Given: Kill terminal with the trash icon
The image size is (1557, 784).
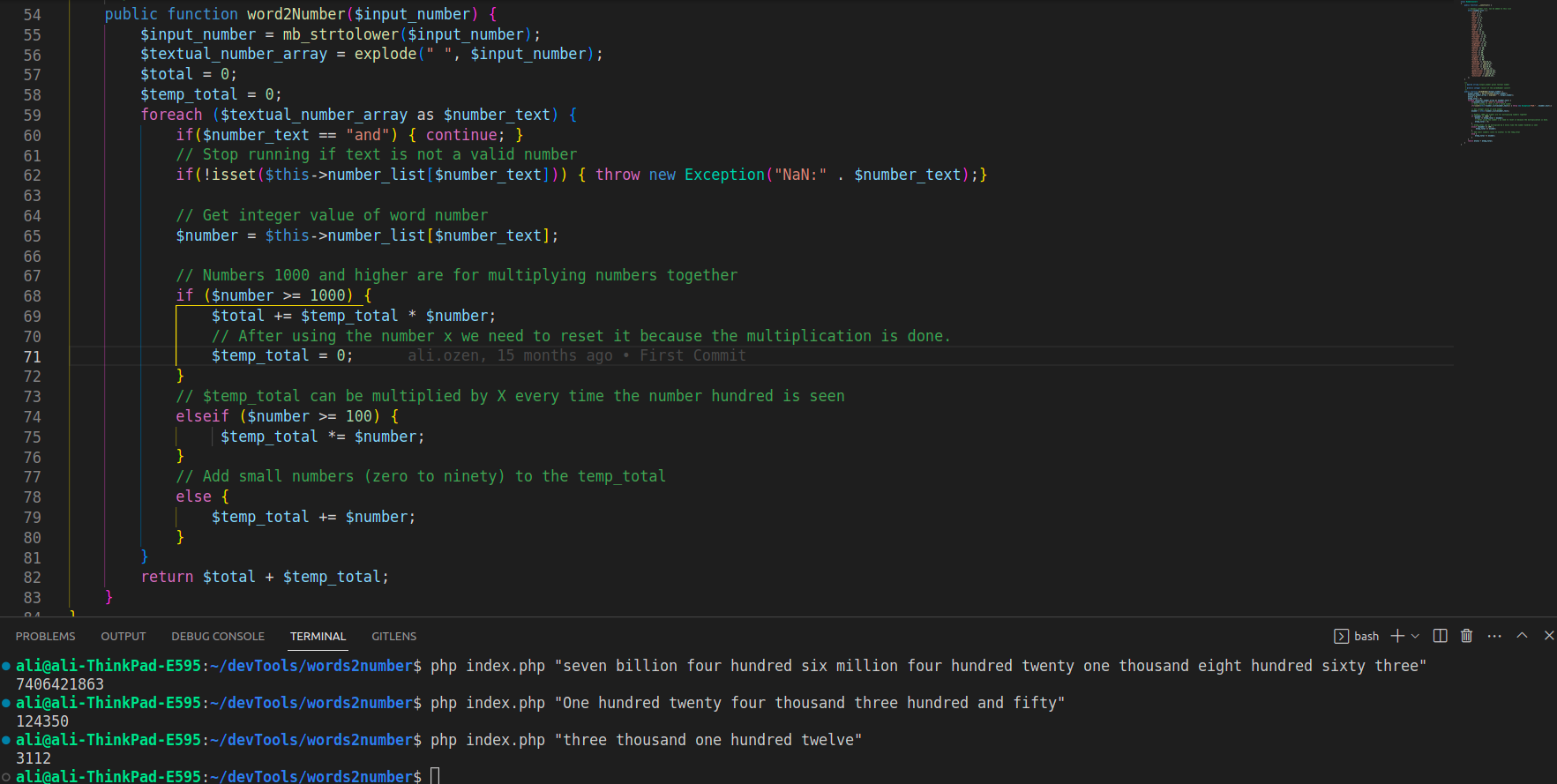Looking at the screenshot, I should point(1466,636).
